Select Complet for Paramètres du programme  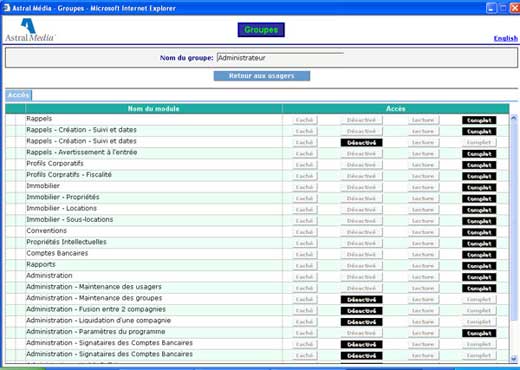pyautogui.click(x=479, y=333)
